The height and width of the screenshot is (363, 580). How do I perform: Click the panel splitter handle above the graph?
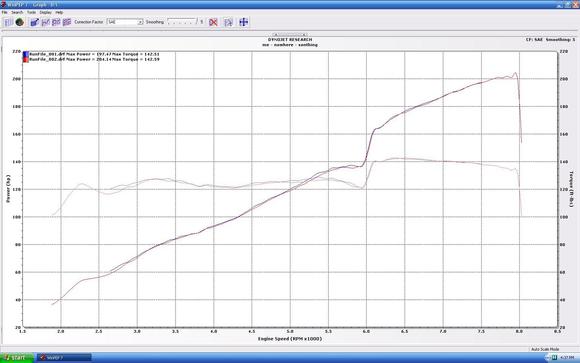tap(290, 35)
